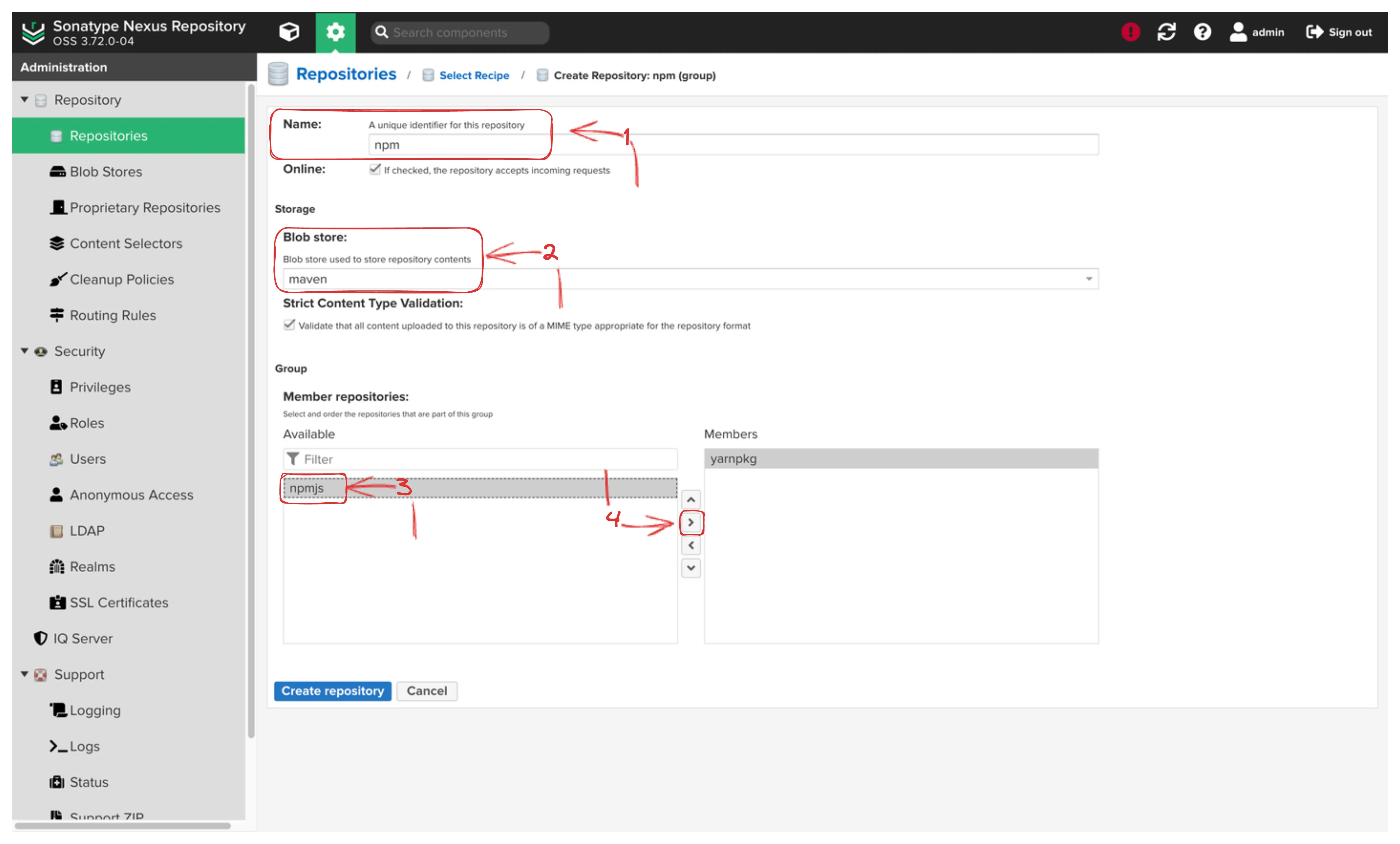The image size is (1400, 844).
Task: Collapse the Support tree section
Action: 25,674
